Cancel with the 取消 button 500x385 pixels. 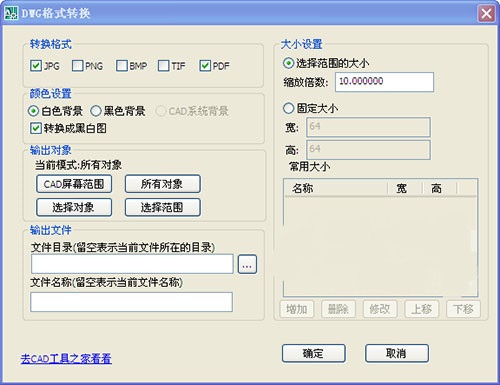click(x=397, y=353)
